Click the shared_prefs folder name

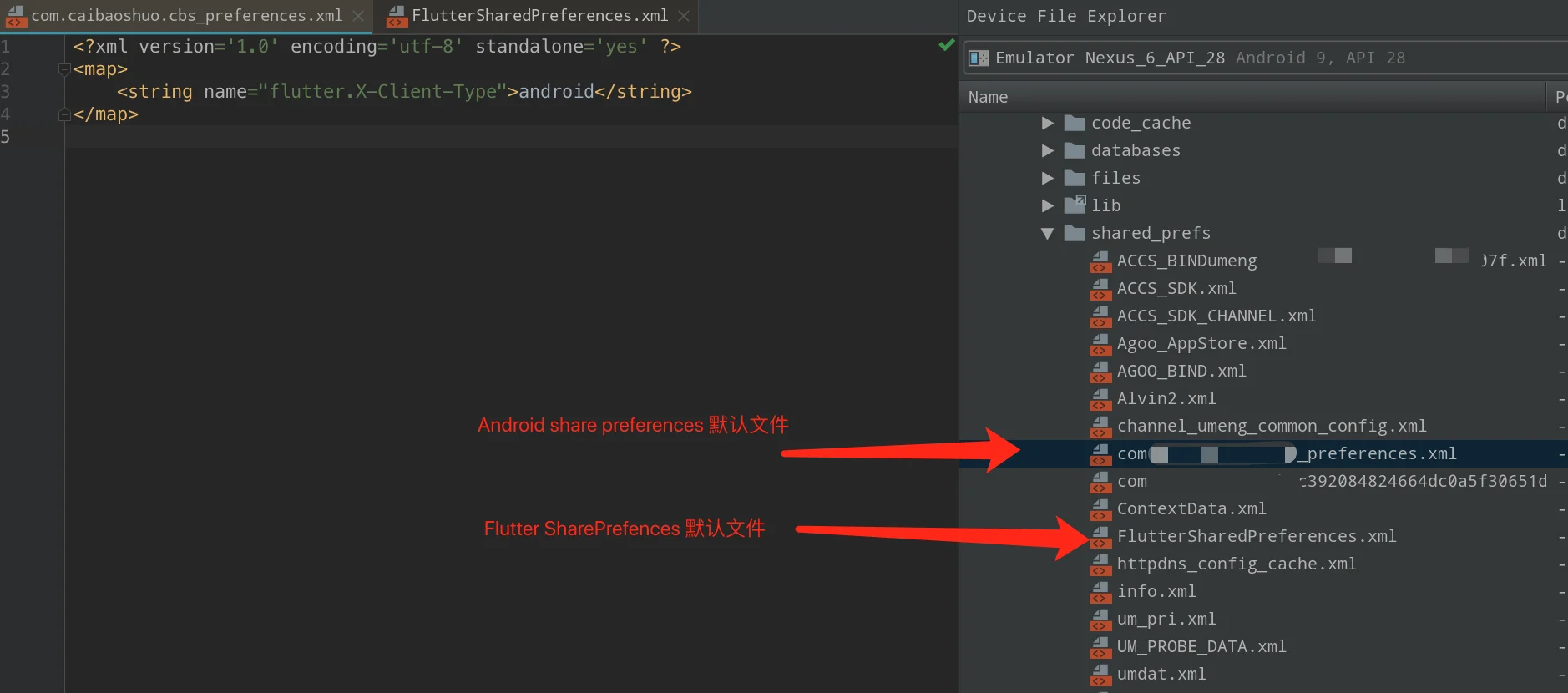pyautogui.click(x=1151, y=234)
